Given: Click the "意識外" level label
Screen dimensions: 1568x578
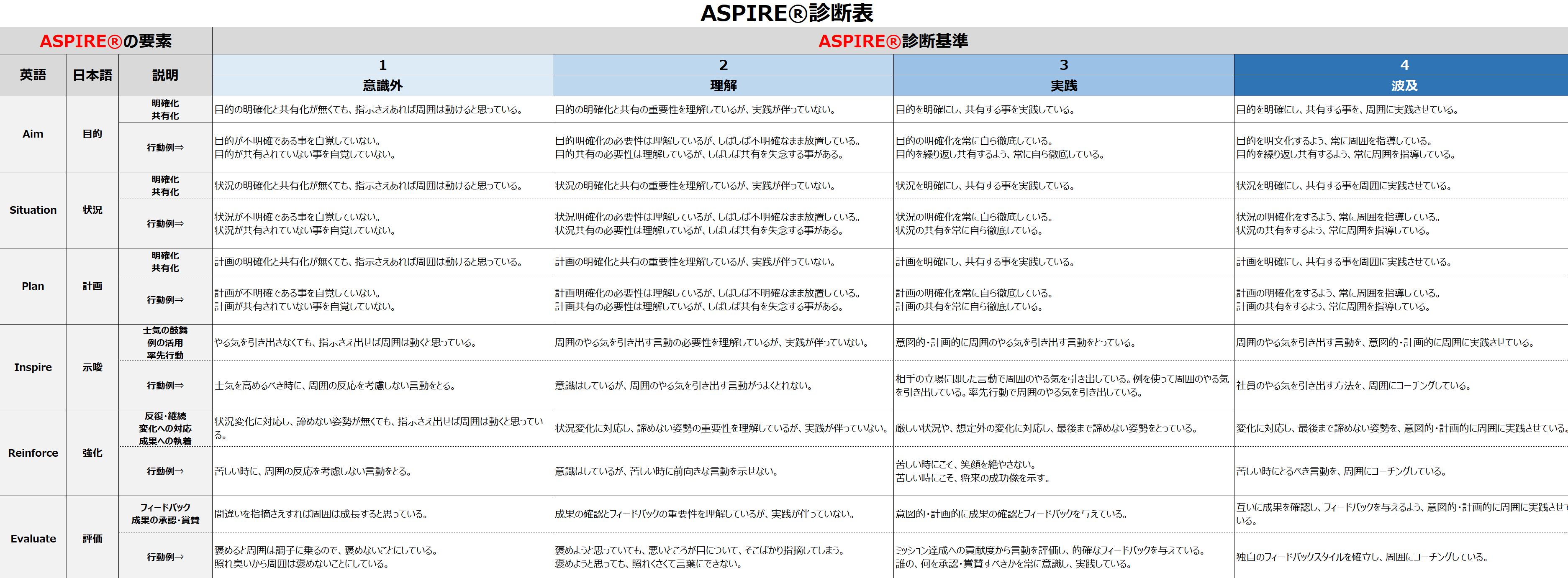Looking at the screenshot, I should point(382,86).
